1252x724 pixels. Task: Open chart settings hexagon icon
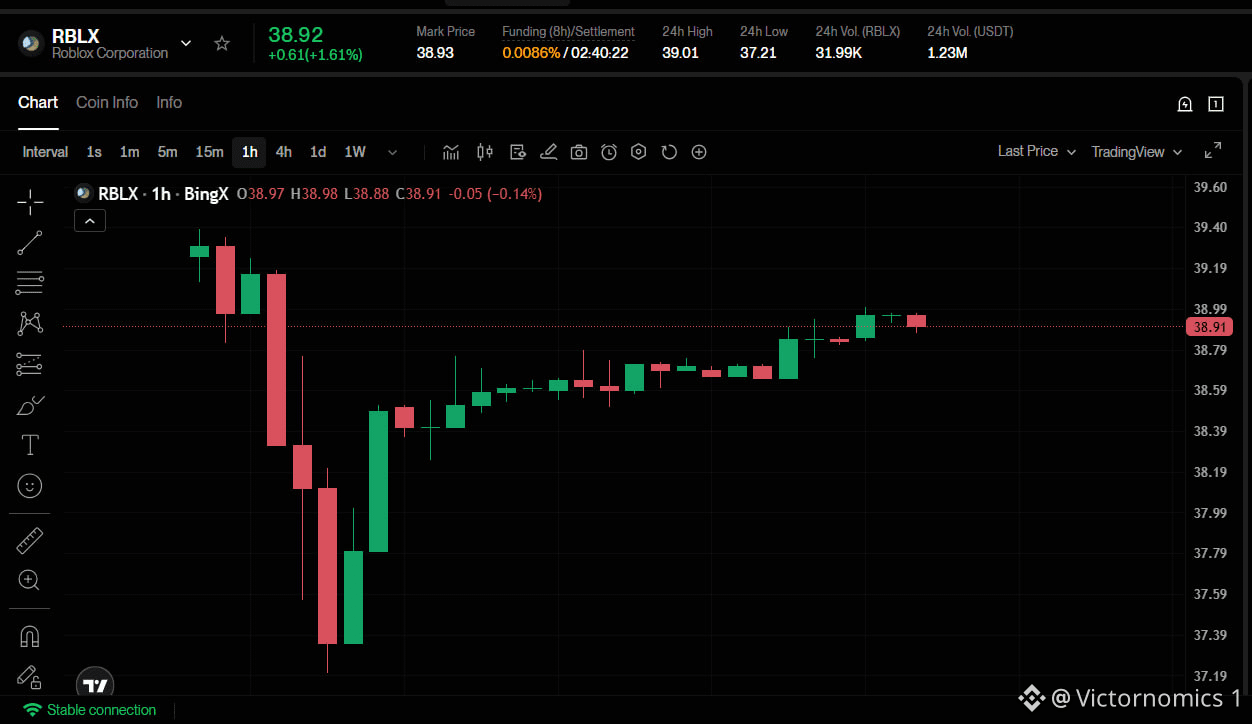[x=639, y=152]
